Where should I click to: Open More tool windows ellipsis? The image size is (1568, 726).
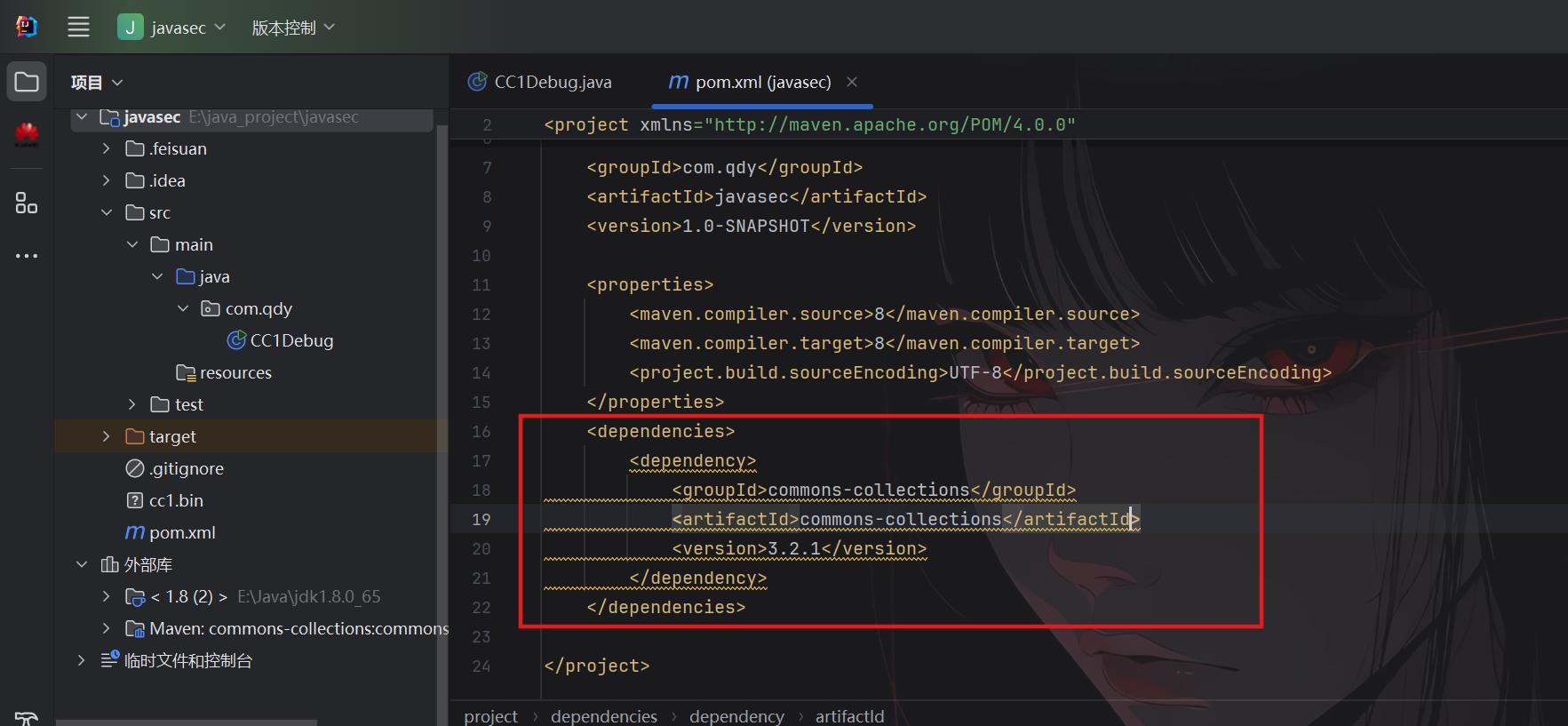click(x=27, y=256)
